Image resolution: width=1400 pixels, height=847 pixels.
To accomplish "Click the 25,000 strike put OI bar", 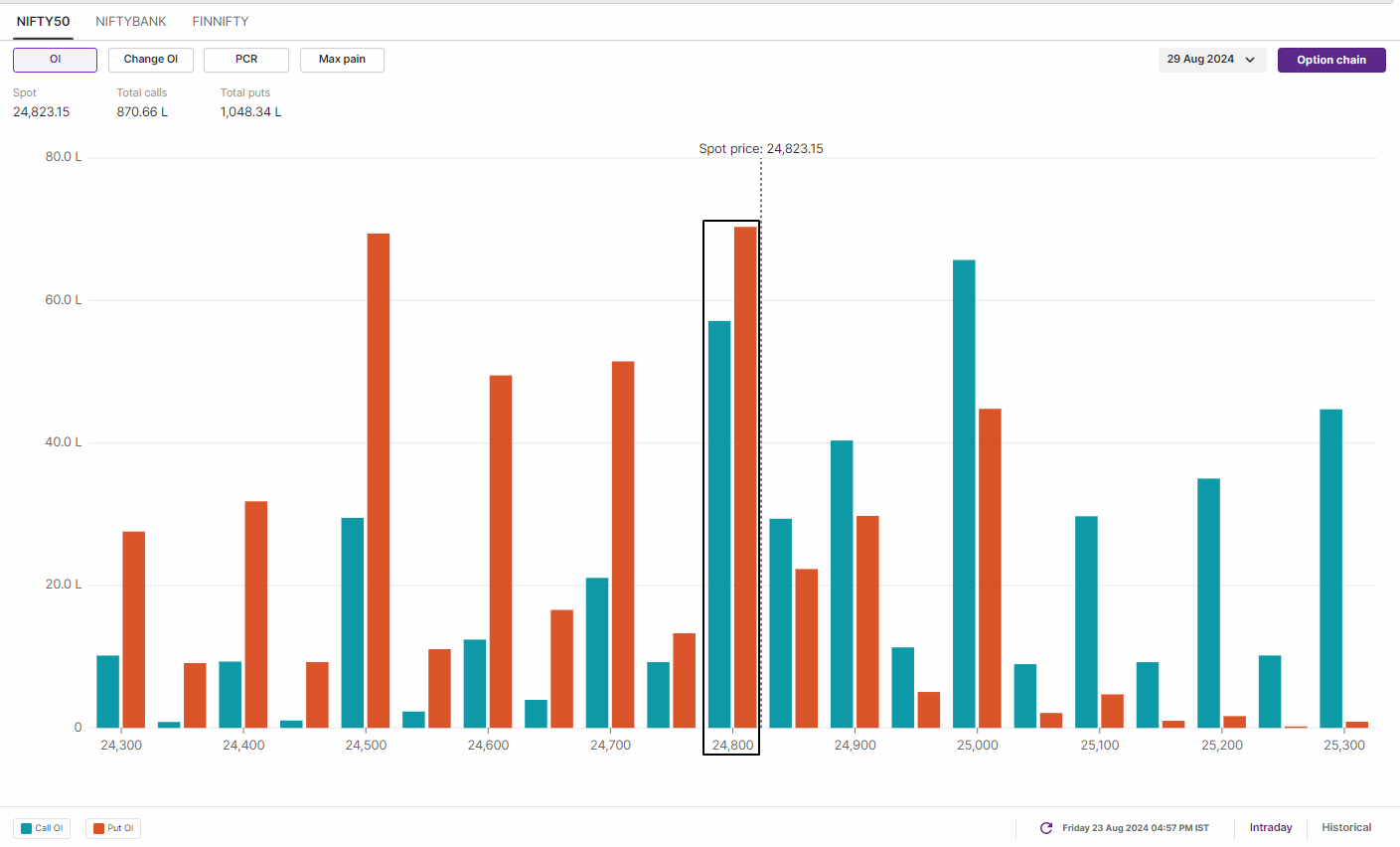I will pyautogui.click(x=990, y=568).
